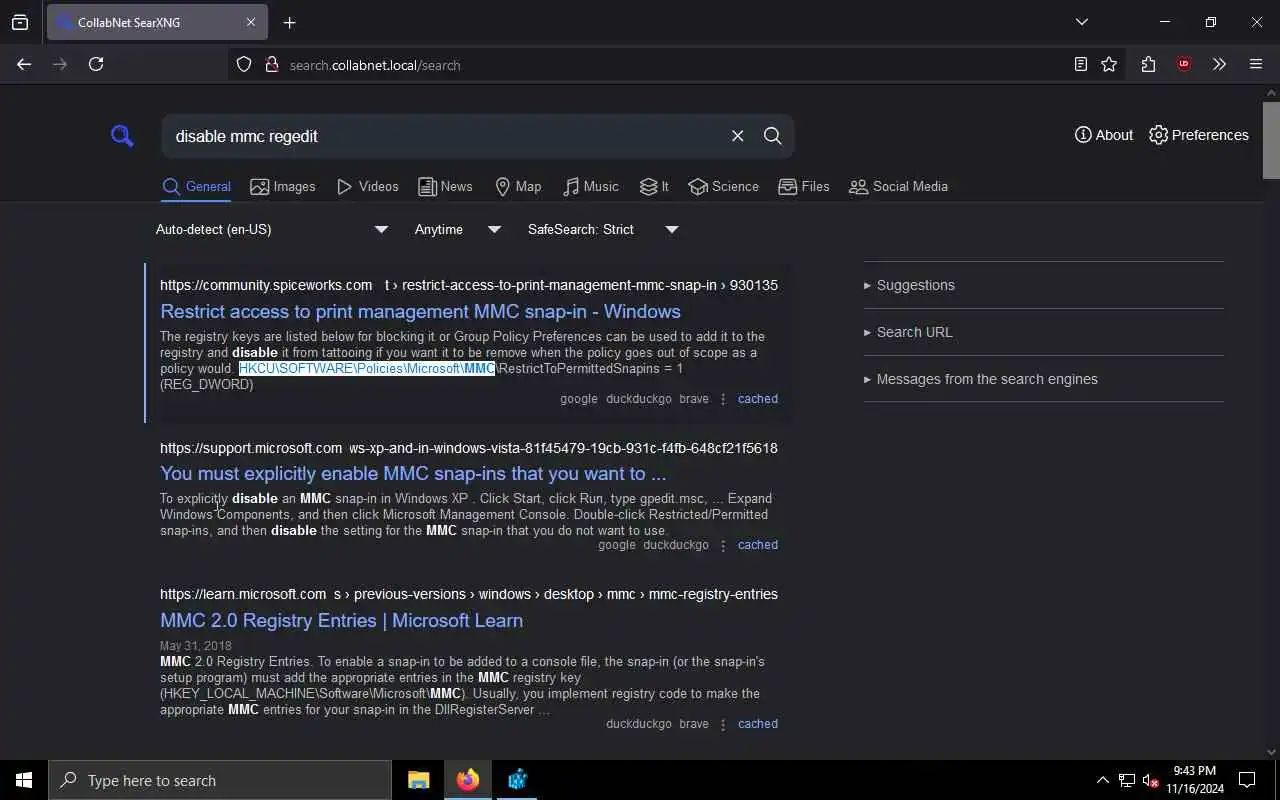List all tabs dropdown arrow
Image resolution: width=1280 pixels, height=800 pixels.
tap(1081, 22)
